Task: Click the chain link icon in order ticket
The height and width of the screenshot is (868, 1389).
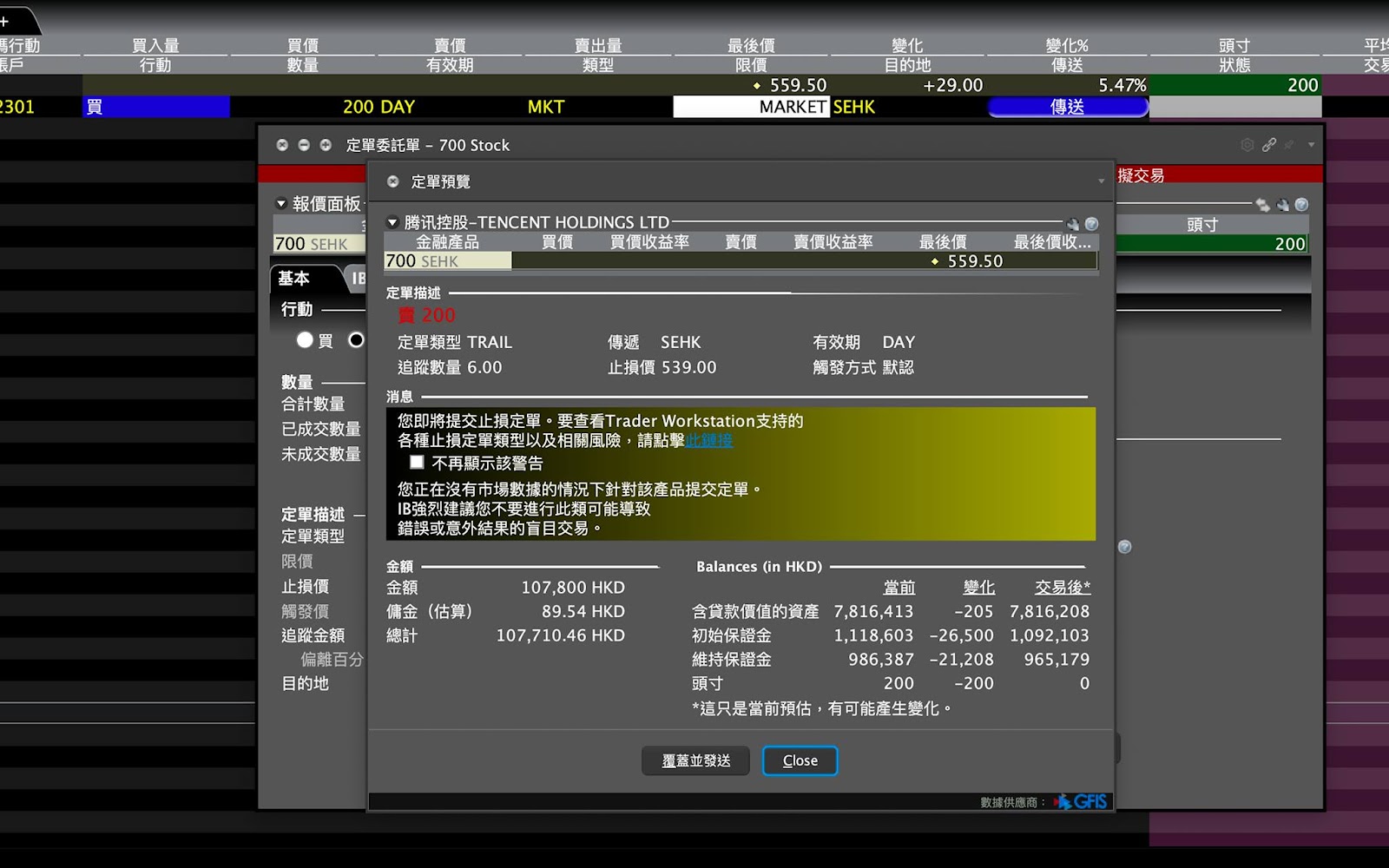Action: coord(1269,145)
